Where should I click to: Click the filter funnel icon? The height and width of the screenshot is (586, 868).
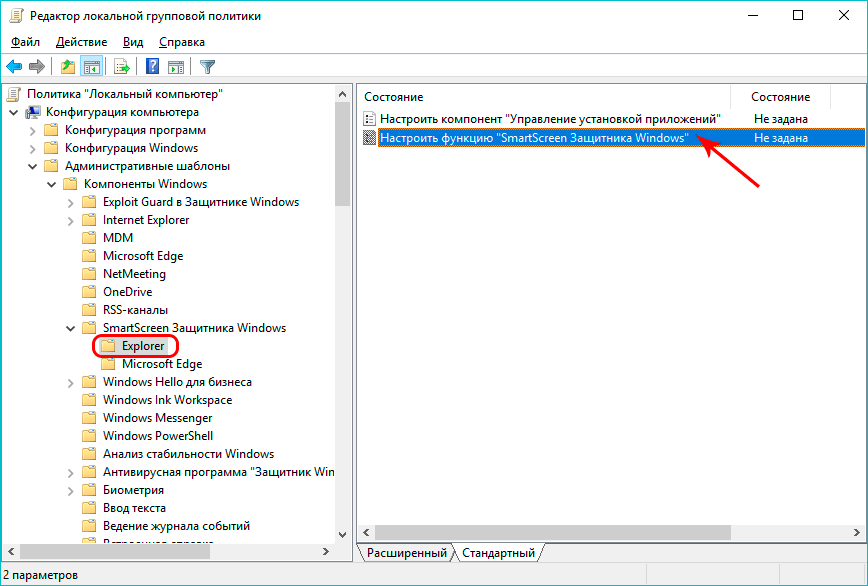(x=207, y=67)
